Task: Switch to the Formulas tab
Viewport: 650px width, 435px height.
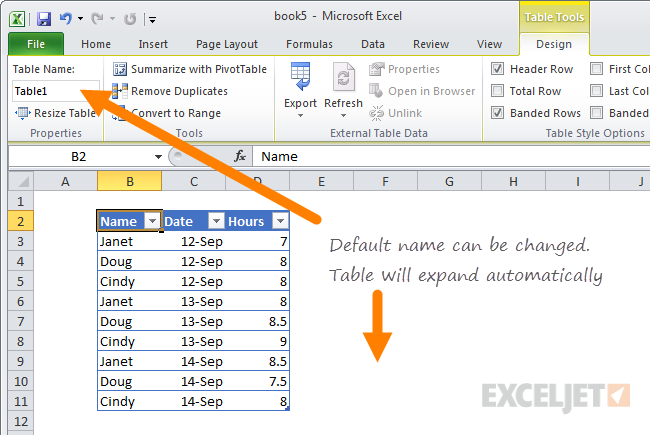Action: point(309,44)
